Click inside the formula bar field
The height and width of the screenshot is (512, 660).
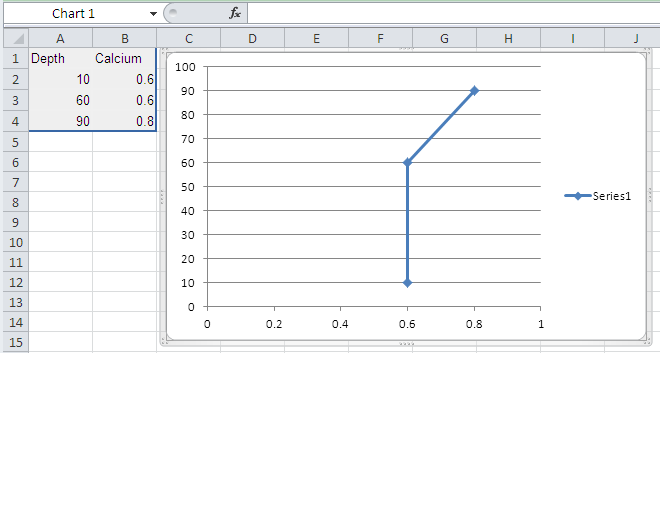(x=450, y=13)
